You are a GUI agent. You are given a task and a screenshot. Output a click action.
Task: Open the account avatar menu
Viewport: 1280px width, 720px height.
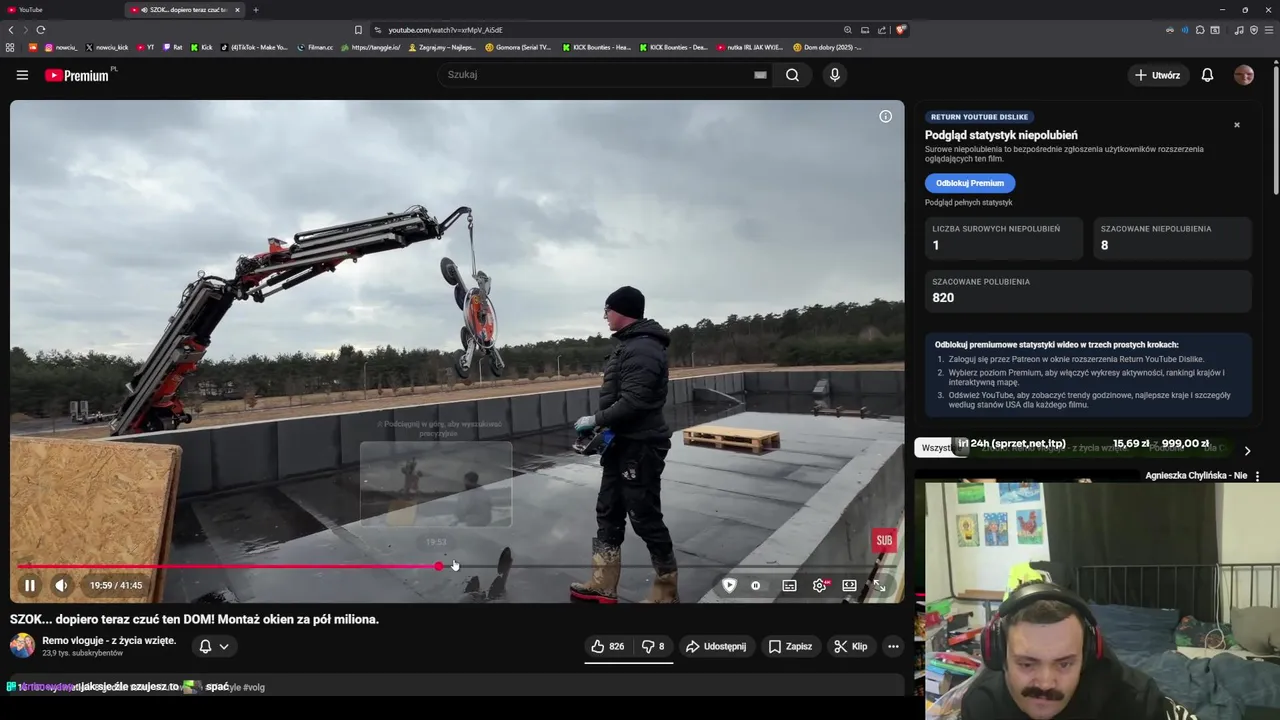(x=1244, y=75)
